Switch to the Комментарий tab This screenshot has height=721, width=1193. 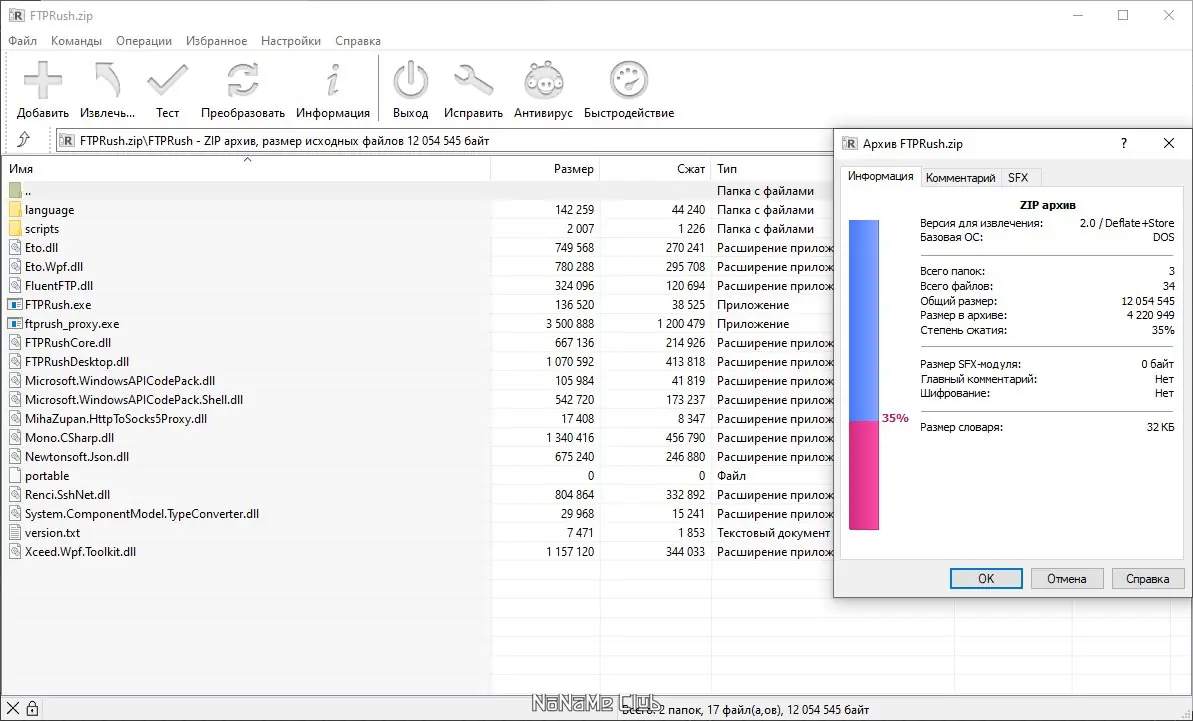click(x=960, y=178)
